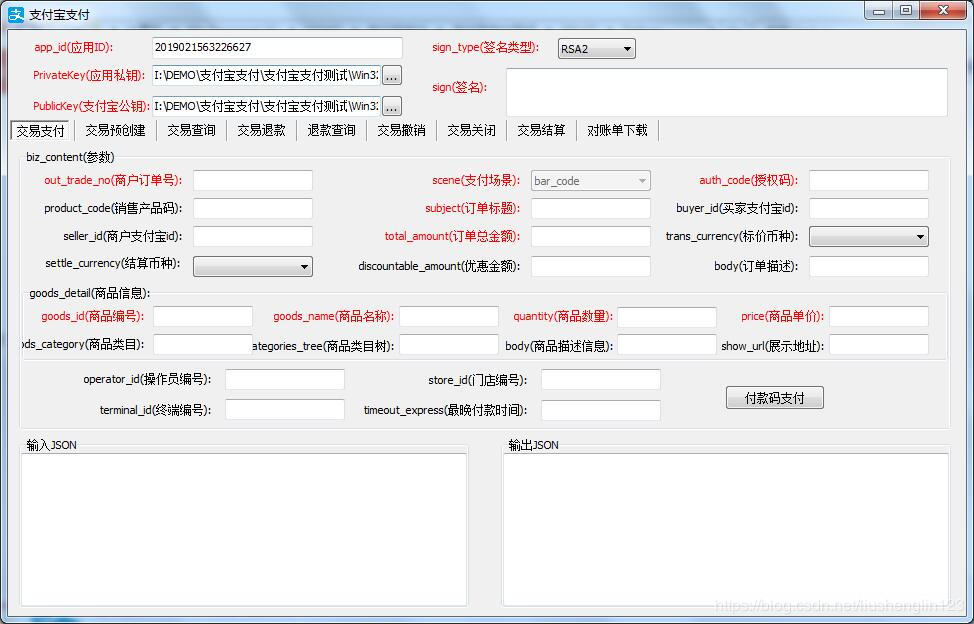Focus the body(商品描述信息) input field
This screenshot has height=624, width=974.
[x=667, y=345]
